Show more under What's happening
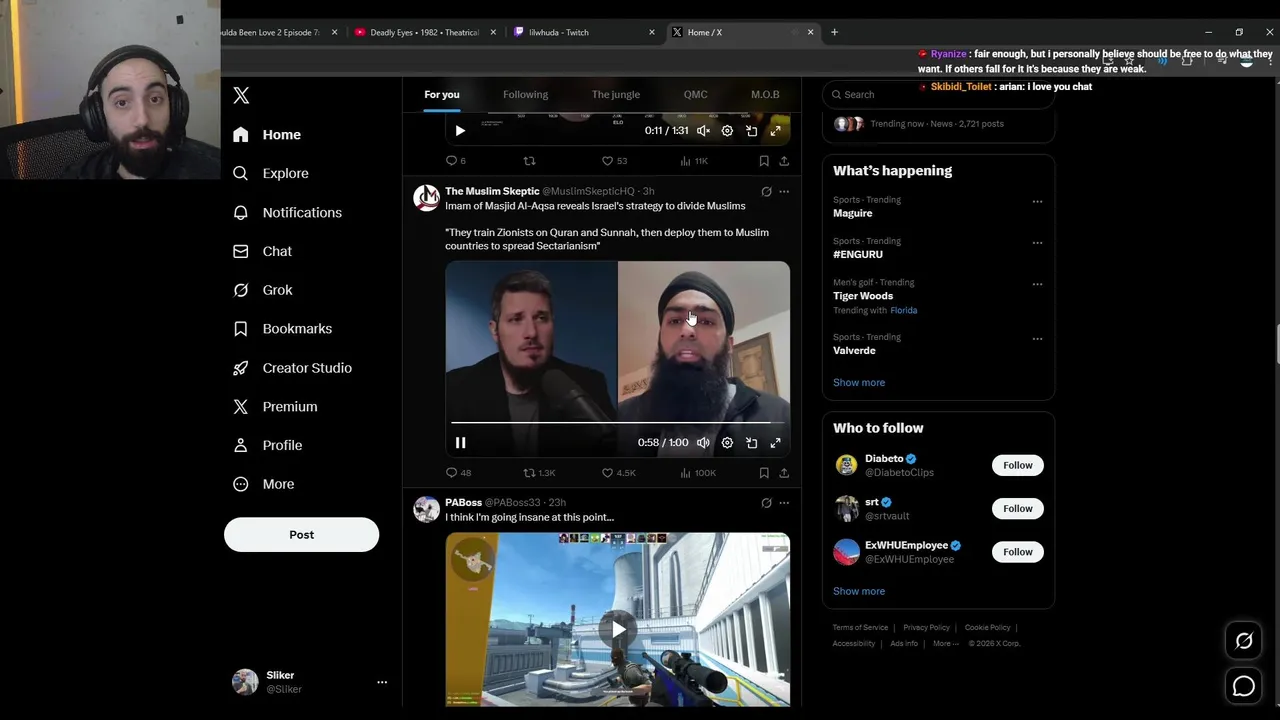Viewport: 1280px width, 720px height. pyautogui.click(x=859, y=382)
